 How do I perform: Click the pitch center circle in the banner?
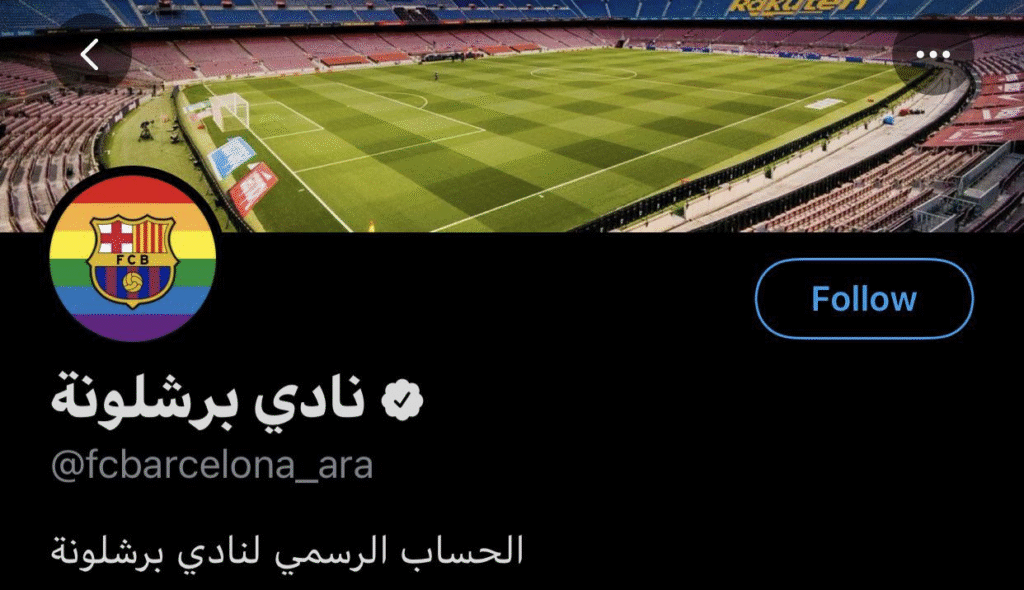tap(583, 73)
